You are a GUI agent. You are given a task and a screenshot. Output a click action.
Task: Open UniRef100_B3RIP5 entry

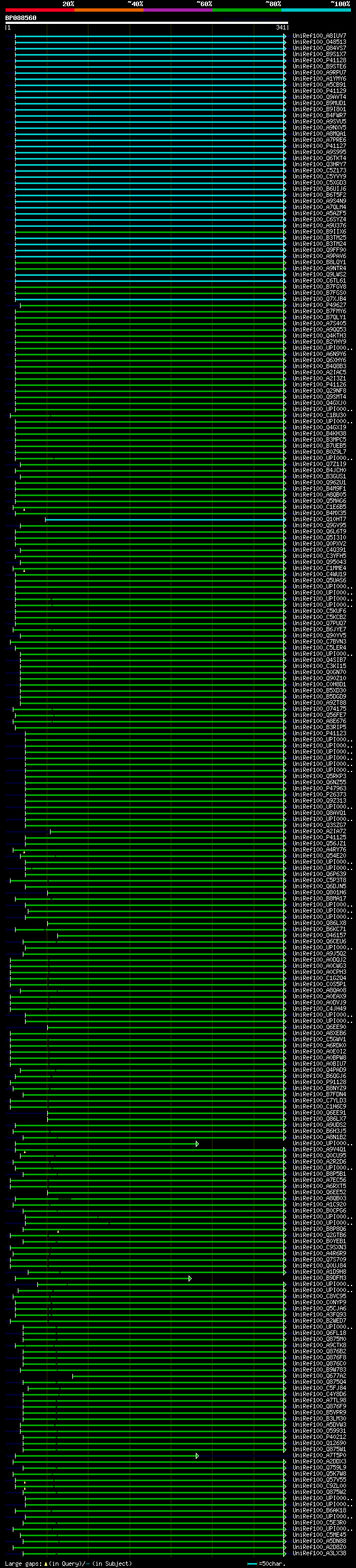coord(319,728)
